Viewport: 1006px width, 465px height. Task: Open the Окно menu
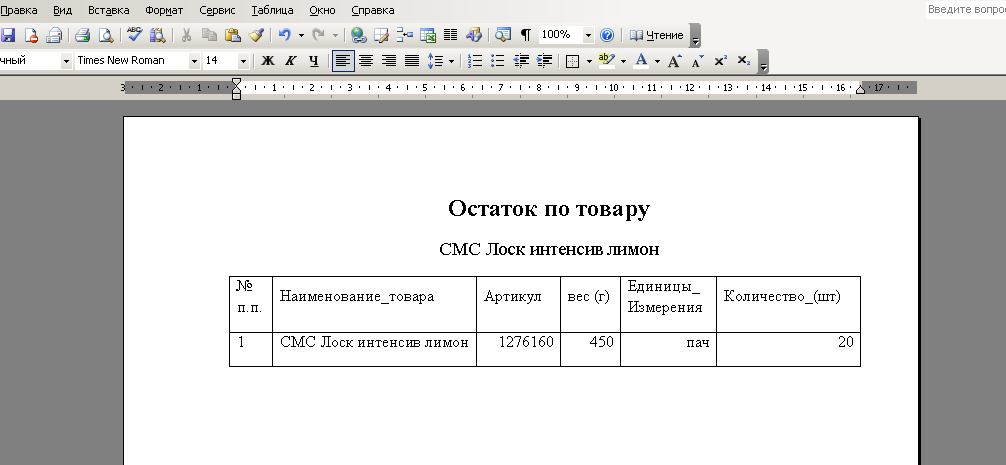pos(322,10)
